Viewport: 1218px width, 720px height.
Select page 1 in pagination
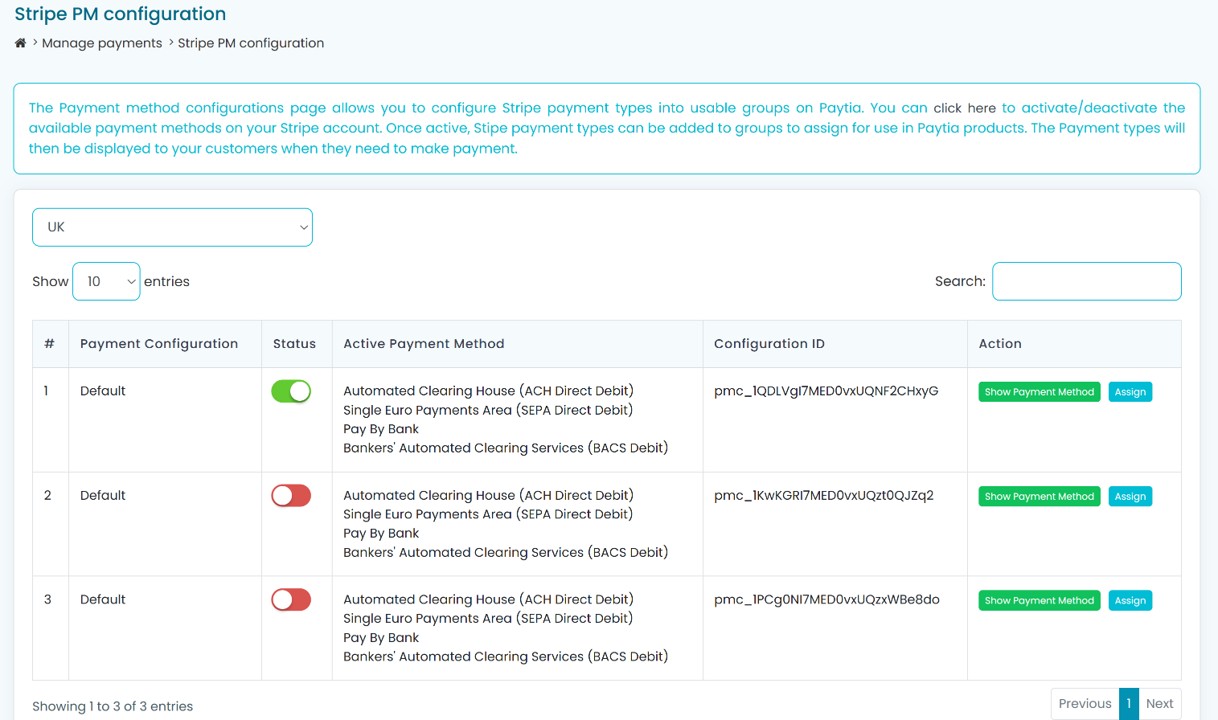[x=1128, y=704]
